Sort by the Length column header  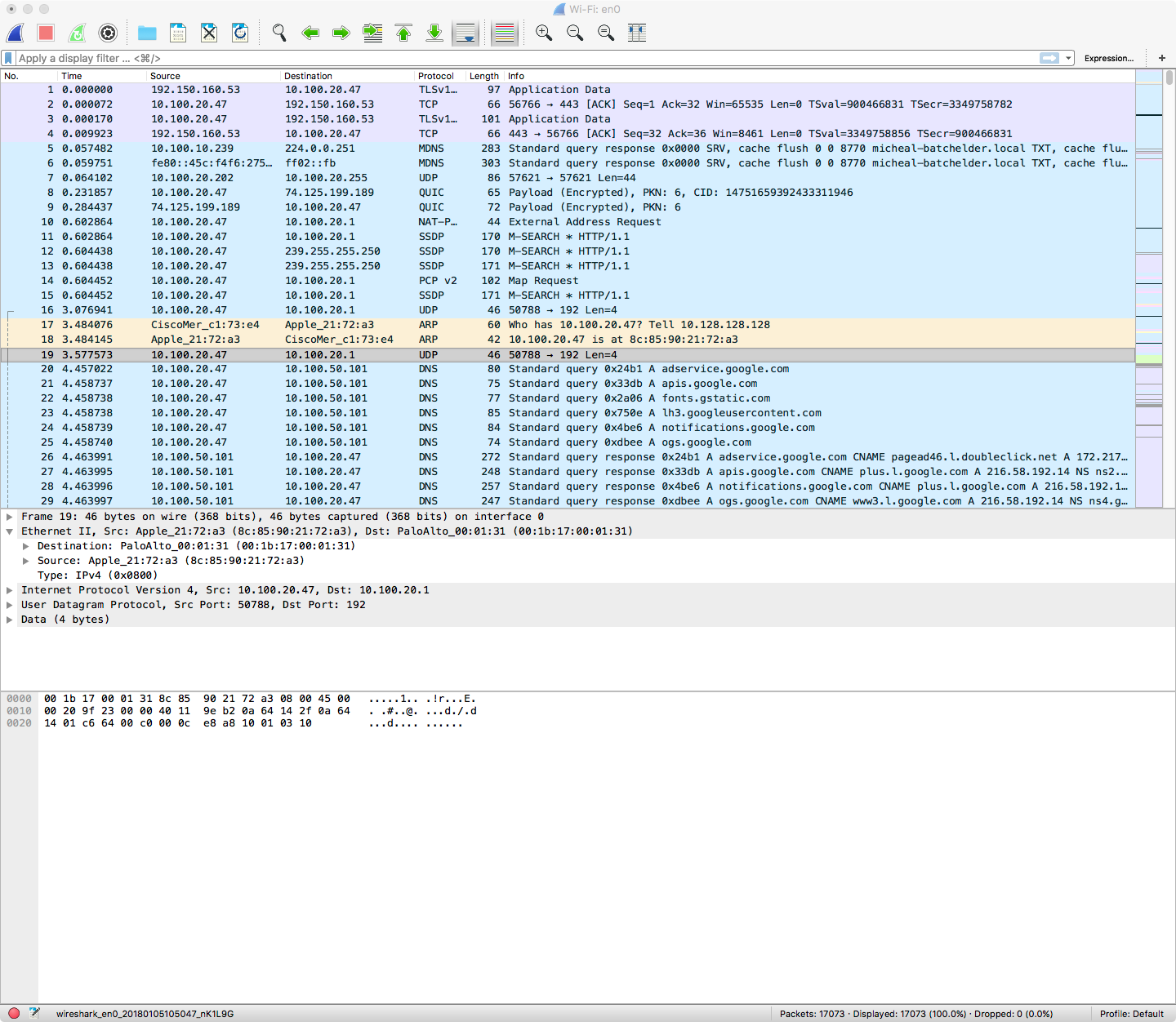[x=485, y=76]
